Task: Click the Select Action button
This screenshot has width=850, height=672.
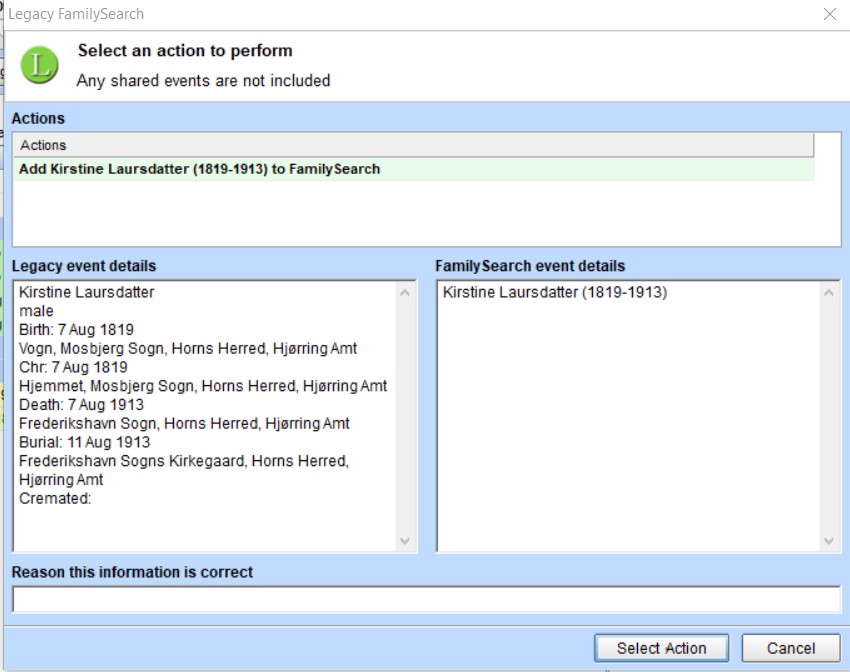Action: pyautogui.click(x=661, y=648)
